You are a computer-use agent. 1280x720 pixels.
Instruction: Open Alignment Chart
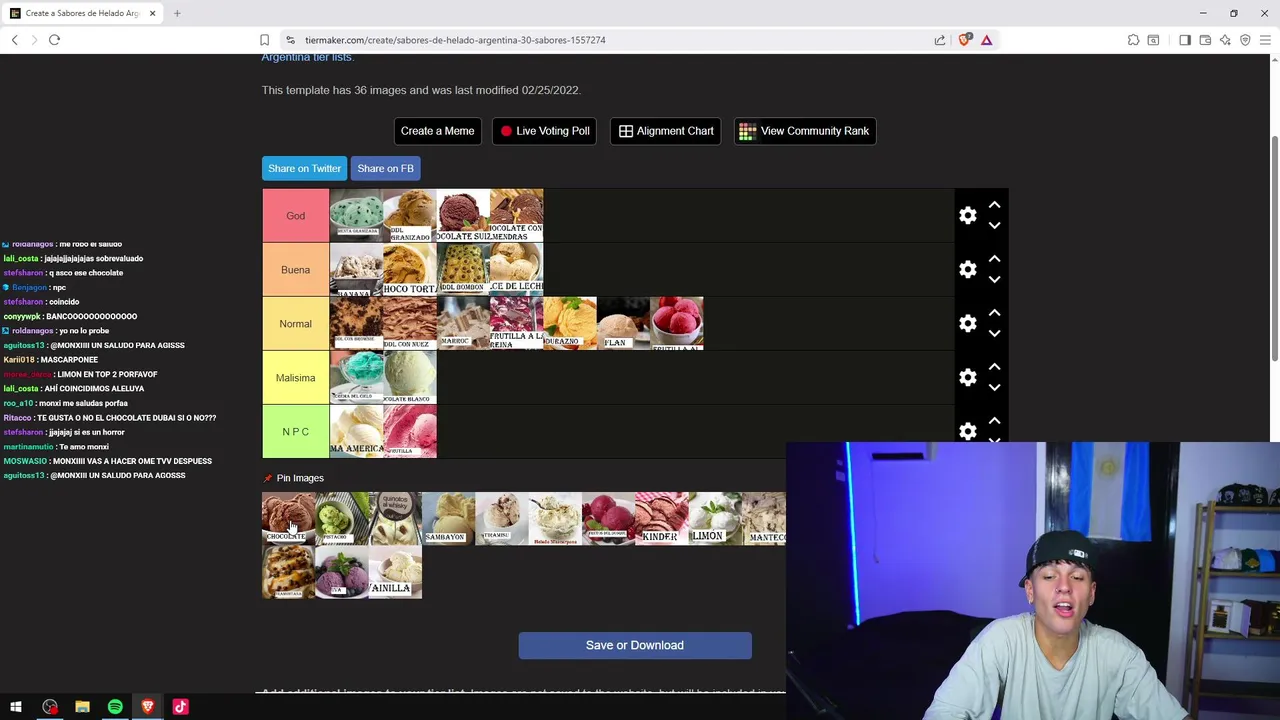point(666,131)
